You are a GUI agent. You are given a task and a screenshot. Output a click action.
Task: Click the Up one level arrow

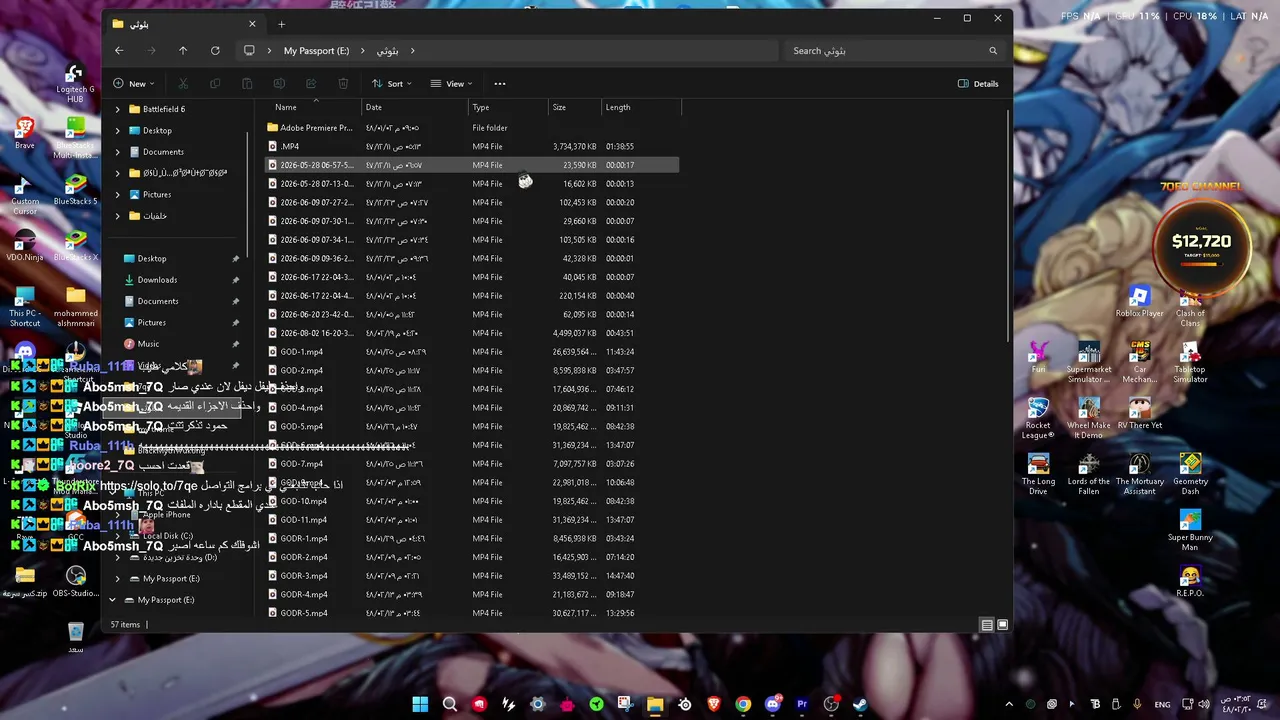pyautogui.click(x=183, y=51)
